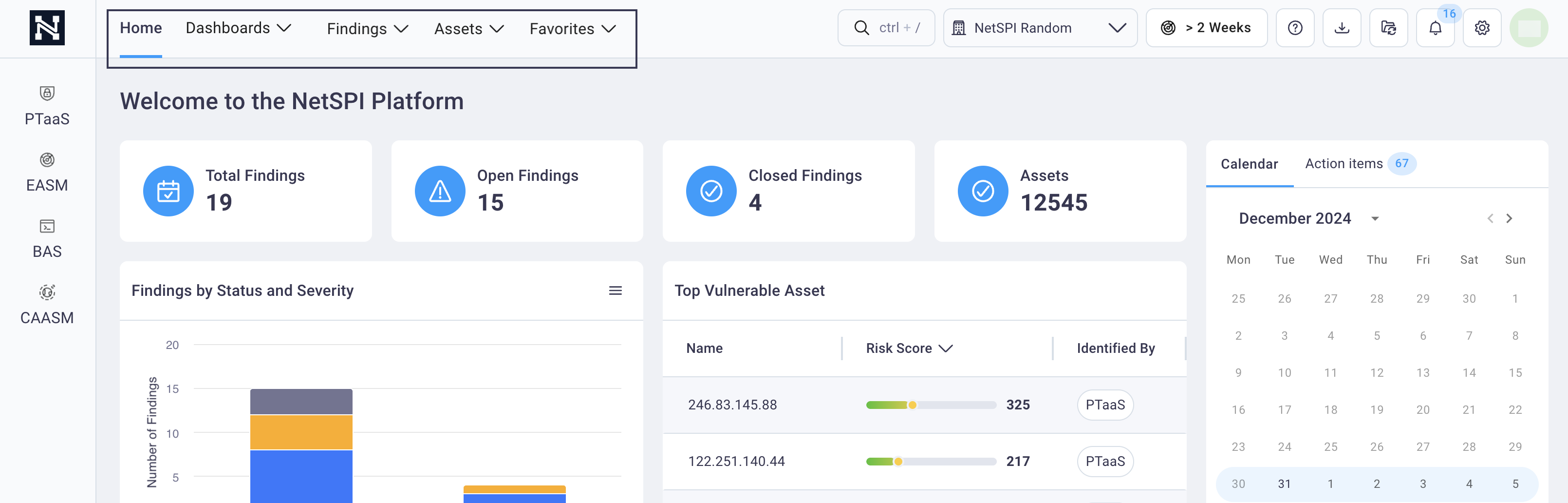
Task: Open the BAS sidebar module
Action: [x=47, y=239]
